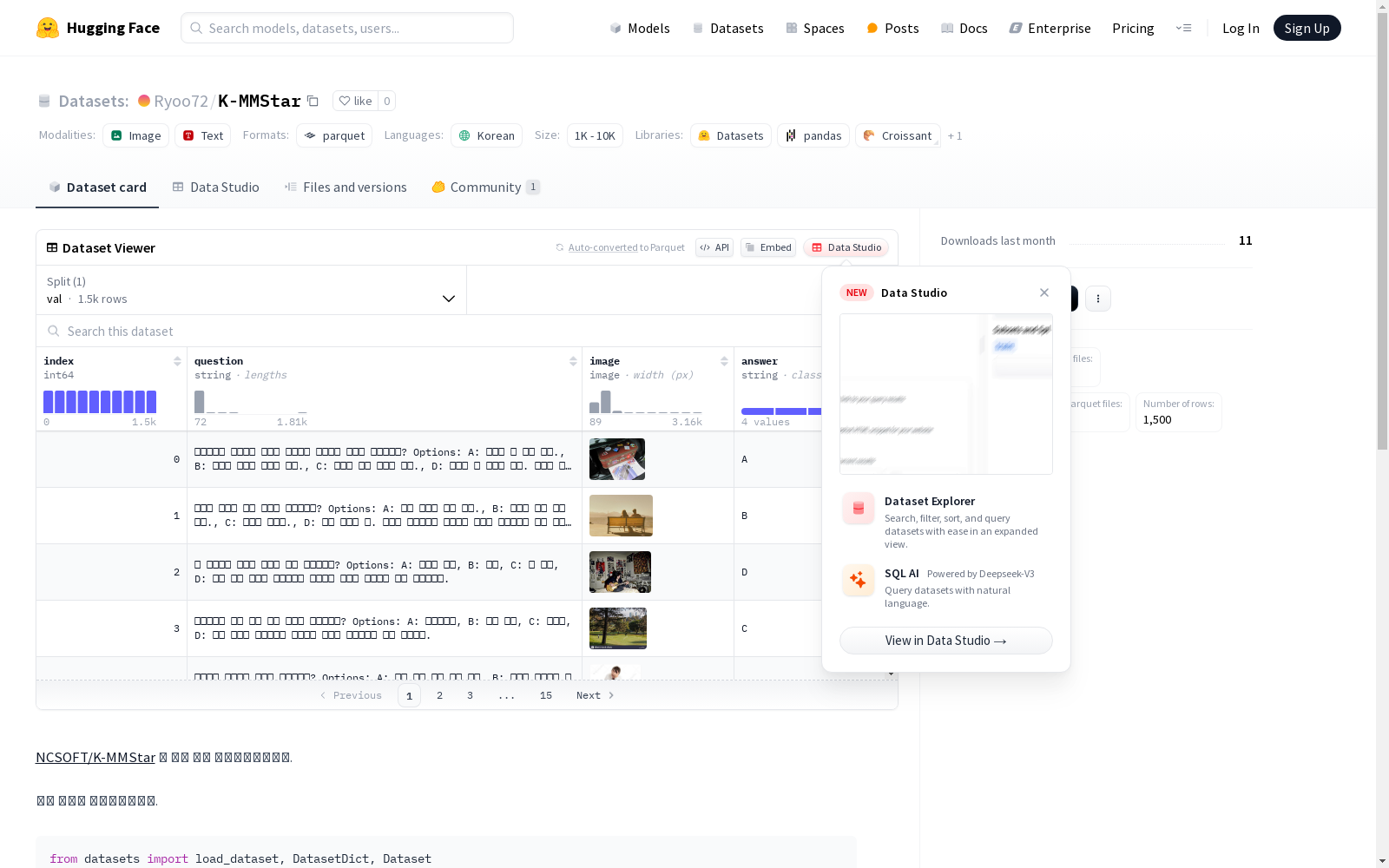
Task: Open the Models page
Action: click(x=640, y=28)
